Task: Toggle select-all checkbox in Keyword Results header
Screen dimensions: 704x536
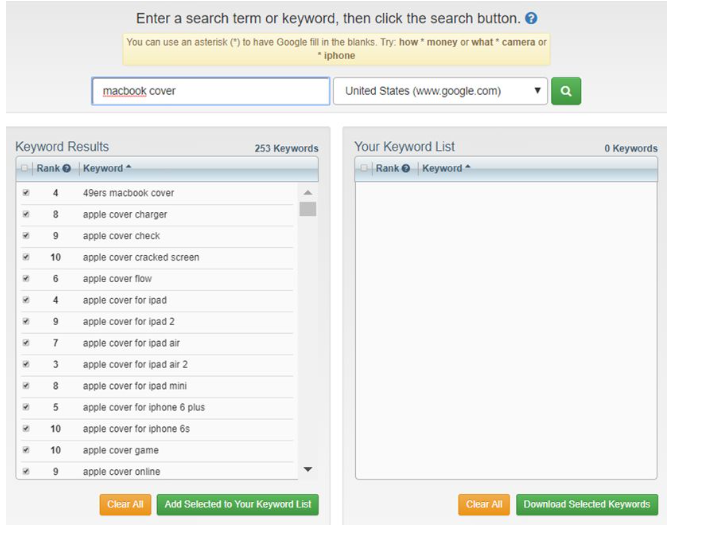Action: click(x=24, y=168)
